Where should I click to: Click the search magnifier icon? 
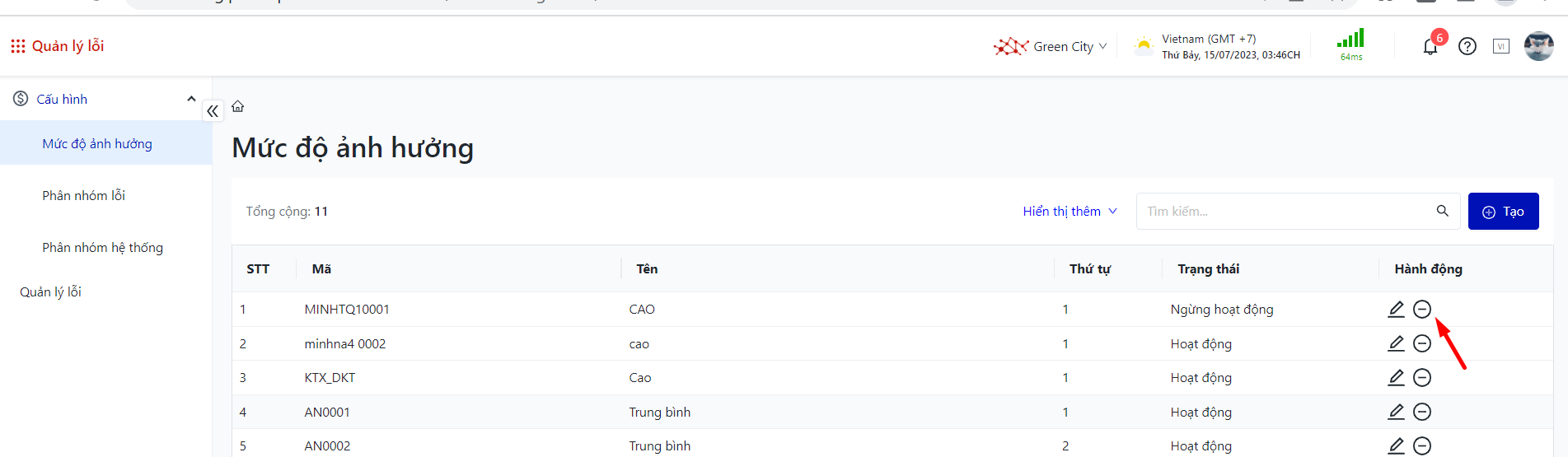pyautogui.click(x=1442, y=211)
